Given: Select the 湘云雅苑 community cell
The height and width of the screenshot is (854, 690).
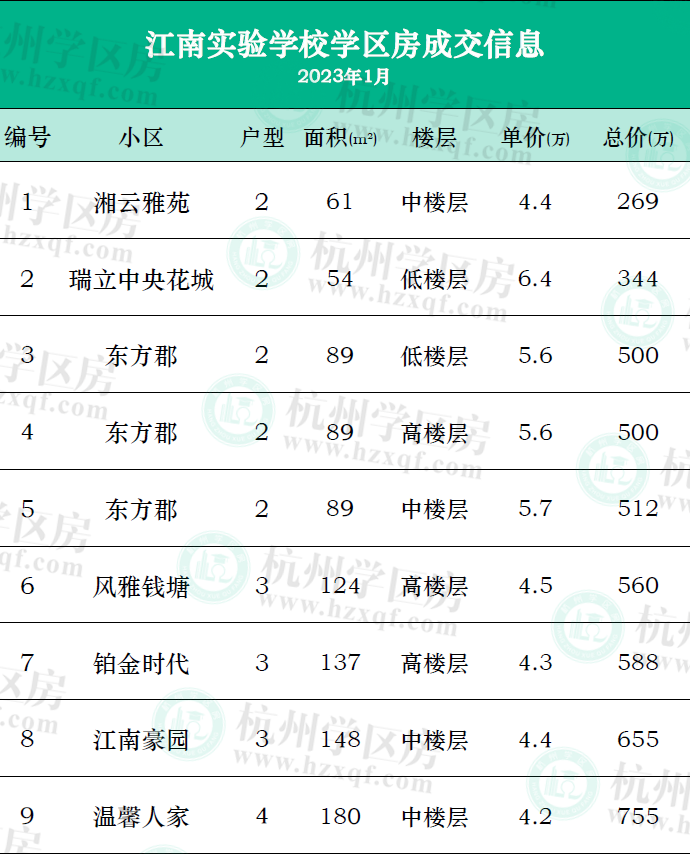Looking at the screenshot, I should tap(142, 203).
